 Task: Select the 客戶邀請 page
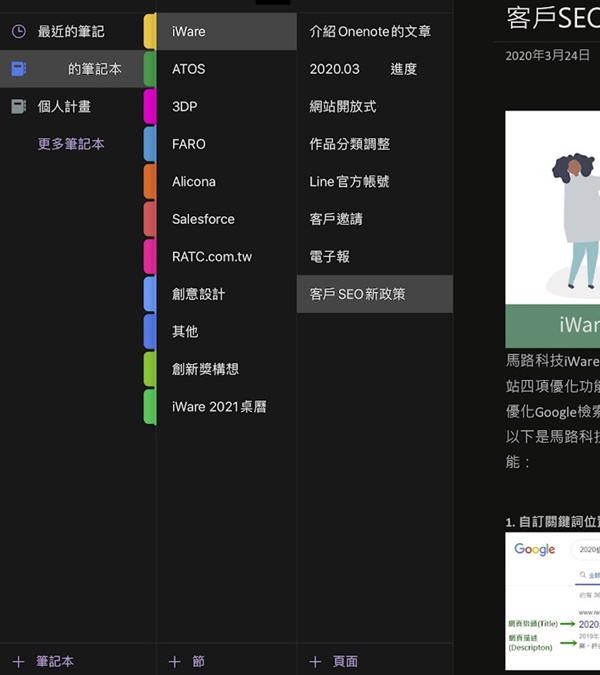(374, 219)
